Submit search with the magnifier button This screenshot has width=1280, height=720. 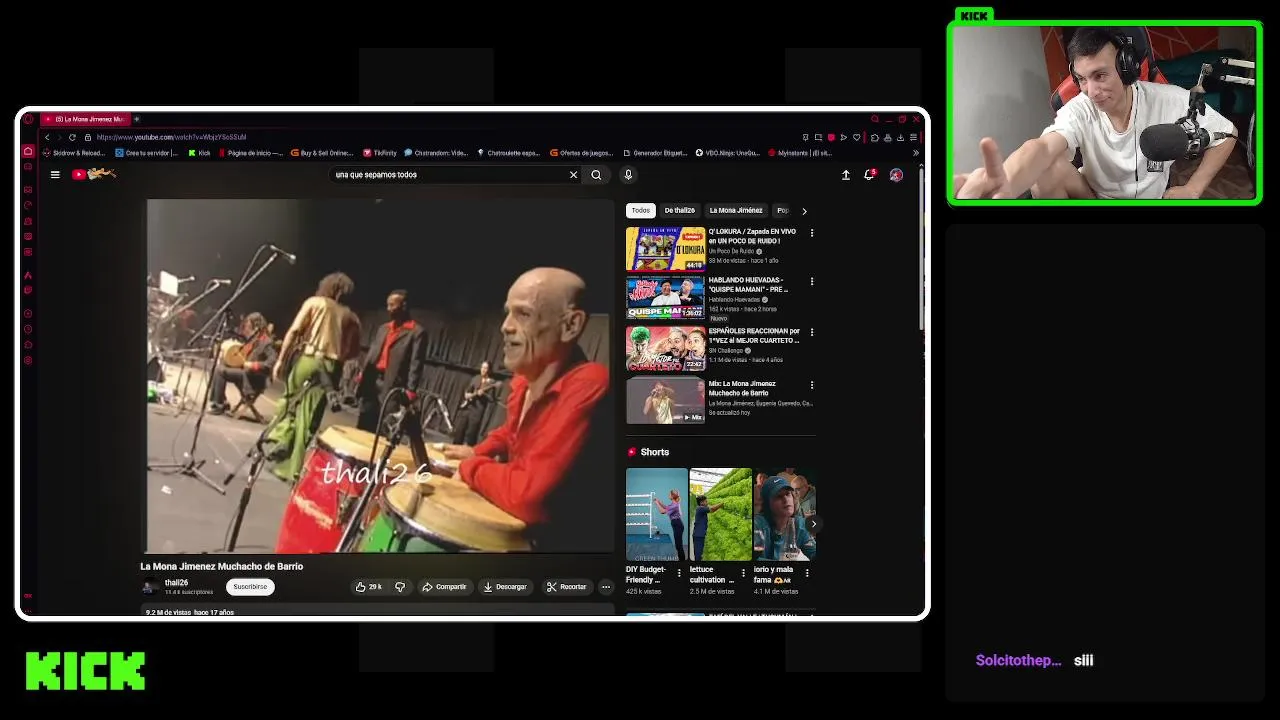coord(596,175)
